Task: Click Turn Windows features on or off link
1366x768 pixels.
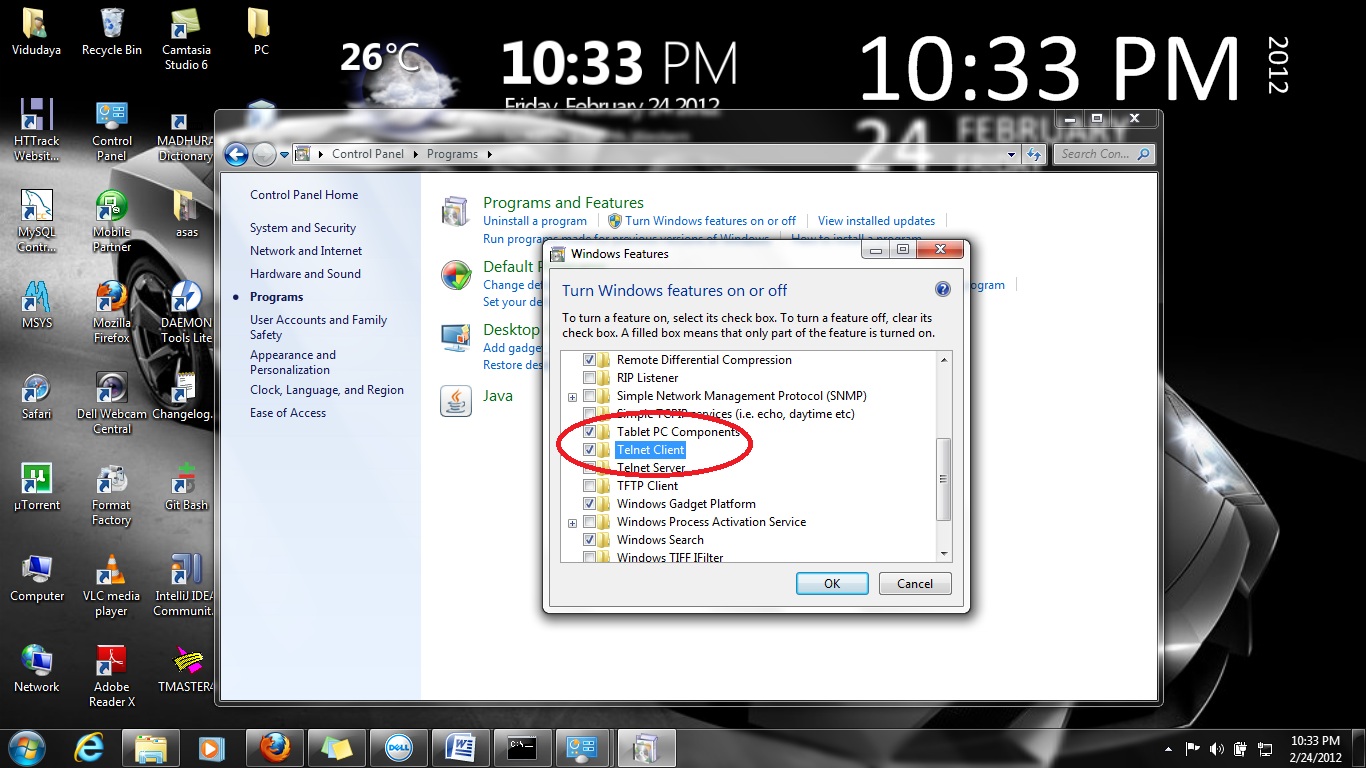Action: click(711, 221)
